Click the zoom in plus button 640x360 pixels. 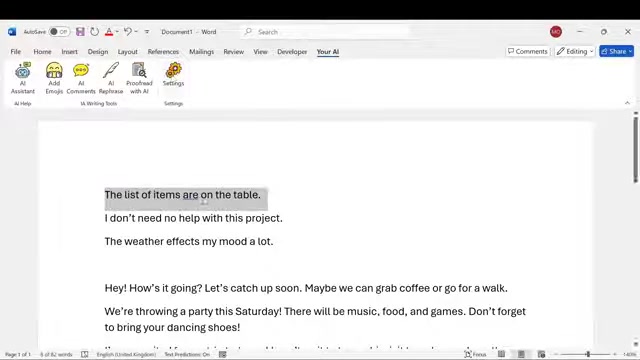[x=615, y=354]
